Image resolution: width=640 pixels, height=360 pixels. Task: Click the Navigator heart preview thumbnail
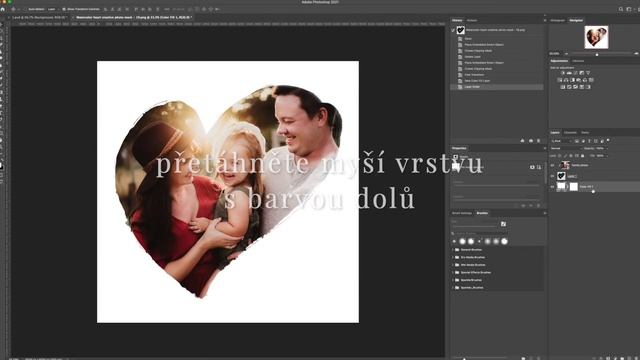click(x=596, y=37)
